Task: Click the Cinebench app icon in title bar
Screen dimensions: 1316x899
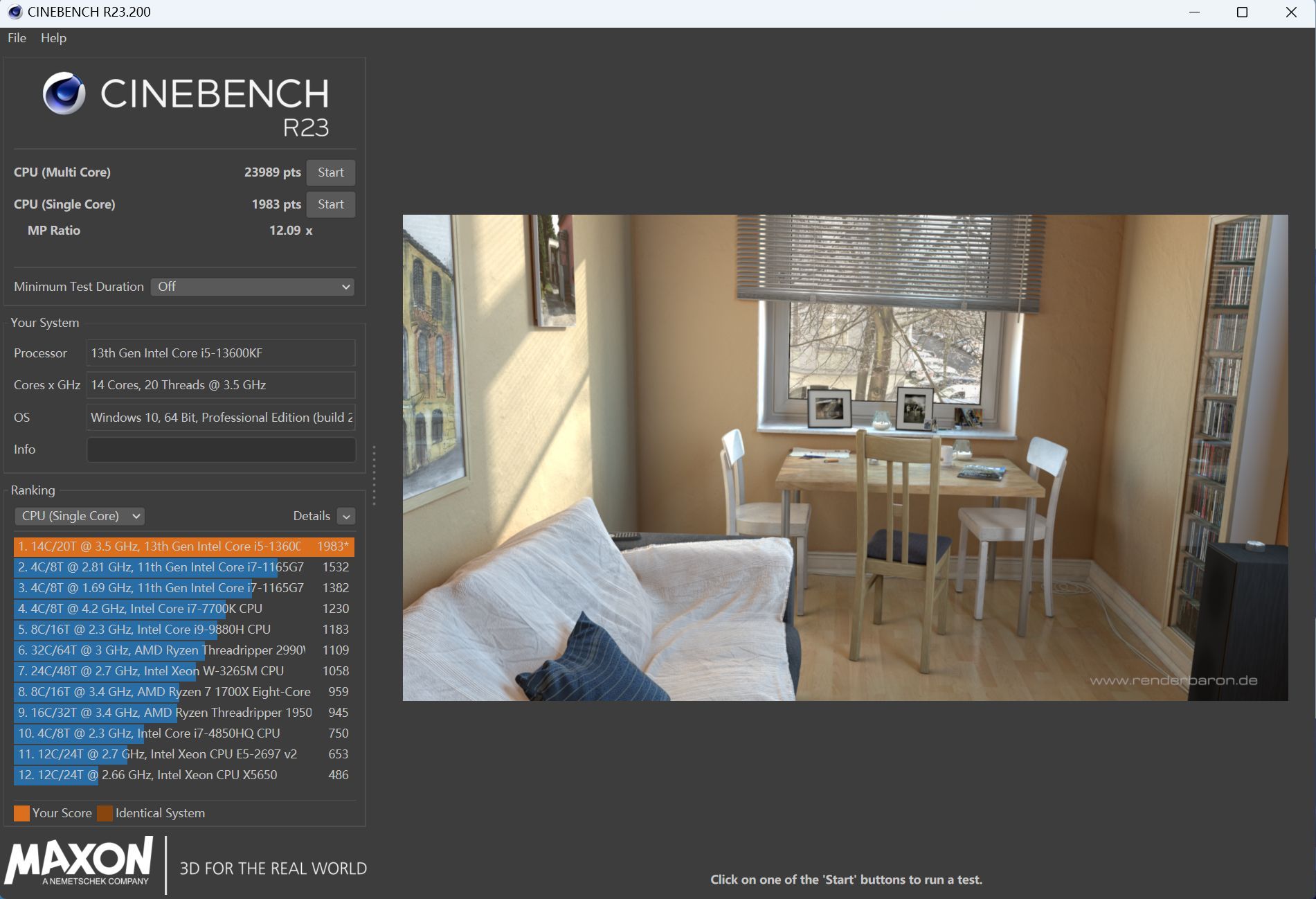Action: point(15,12)
